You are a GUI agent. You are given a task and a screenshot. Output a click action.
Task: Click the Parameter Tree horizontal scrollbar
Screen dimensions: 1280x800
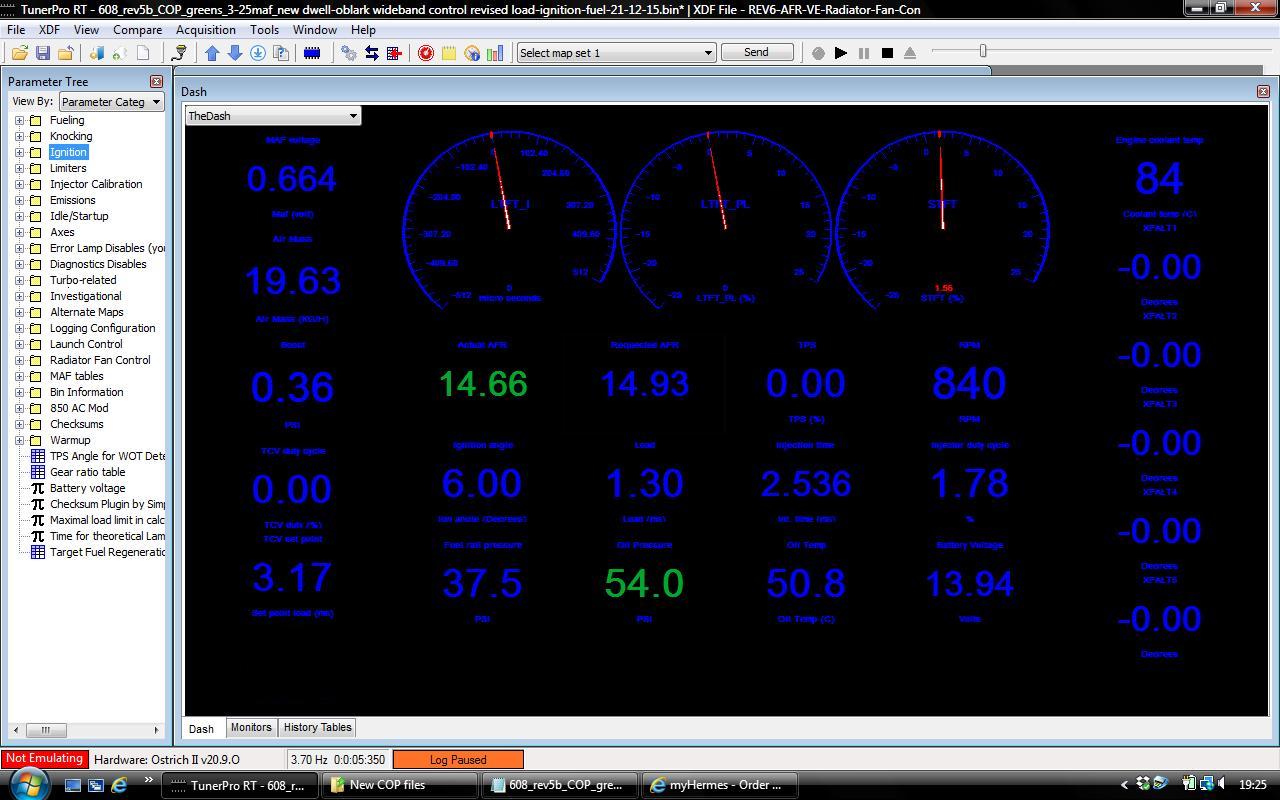click(85, 730)
